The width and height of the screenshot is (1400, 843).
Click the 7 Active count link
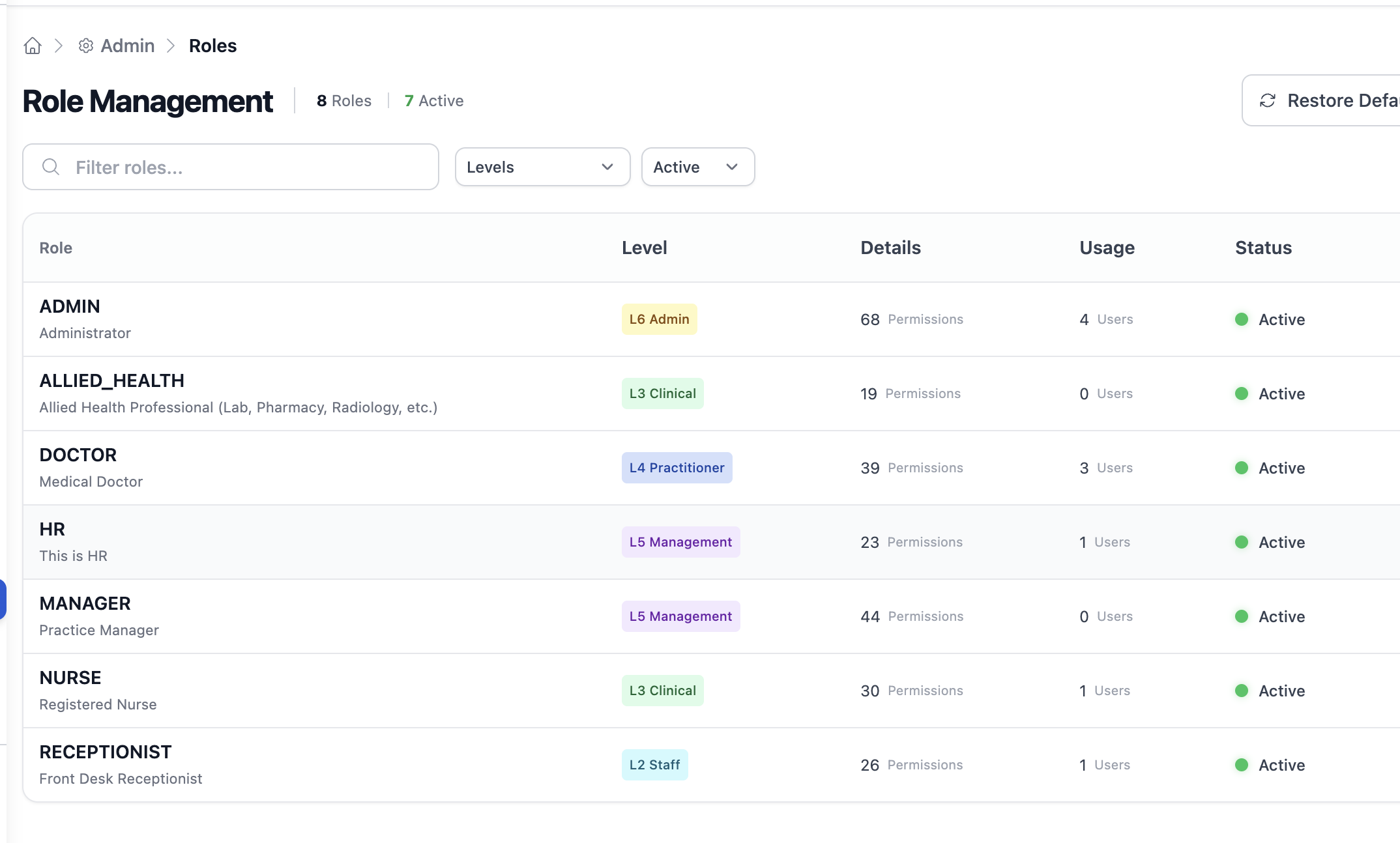[433, 100]
